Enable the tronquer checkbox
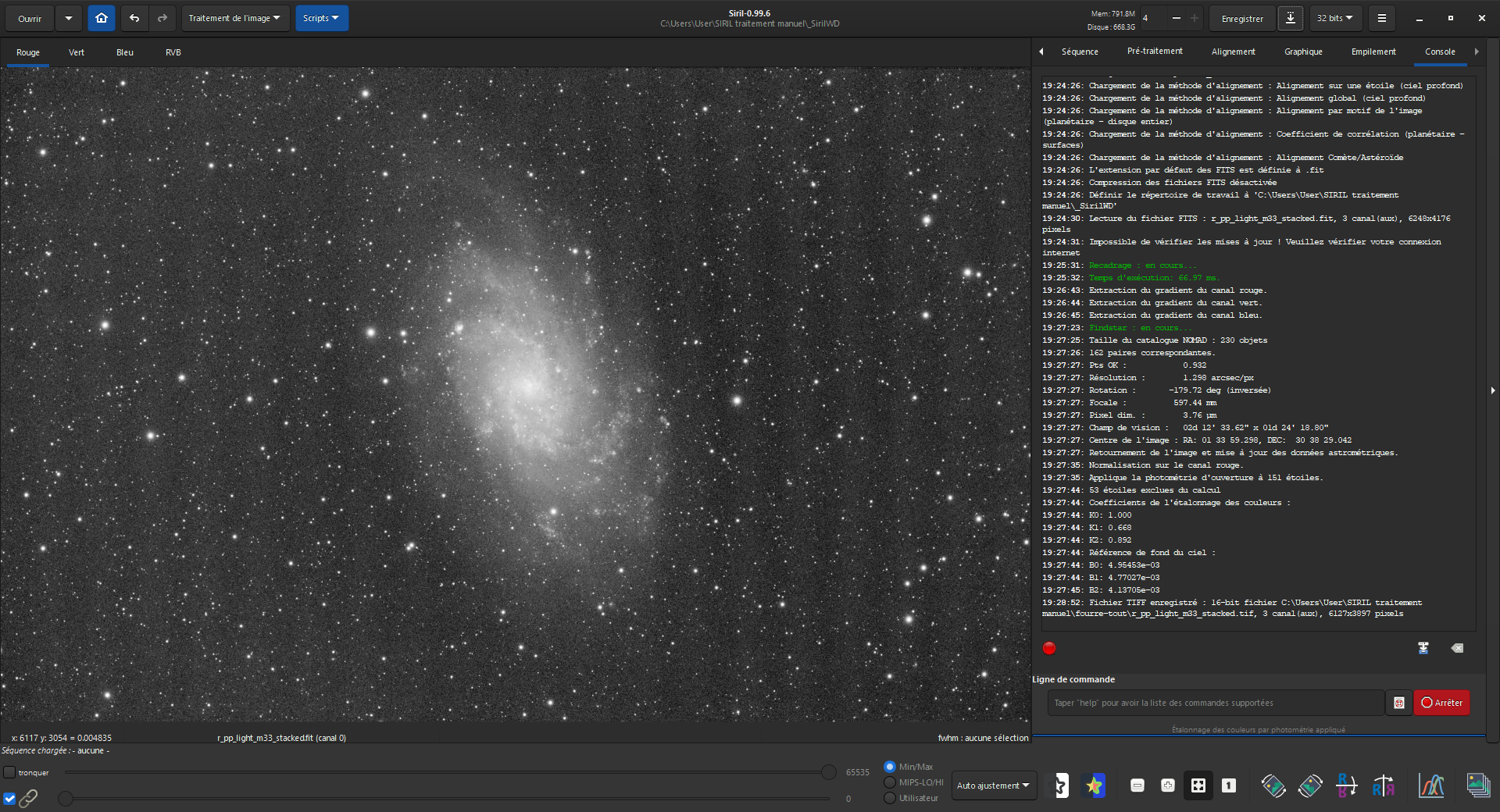The height and width of the screenshot is (812, 1500). [9, 772]
